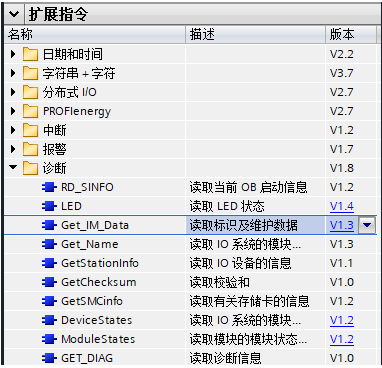
Task: Click the LED instruction block icon
Action: tap(49, 206)
